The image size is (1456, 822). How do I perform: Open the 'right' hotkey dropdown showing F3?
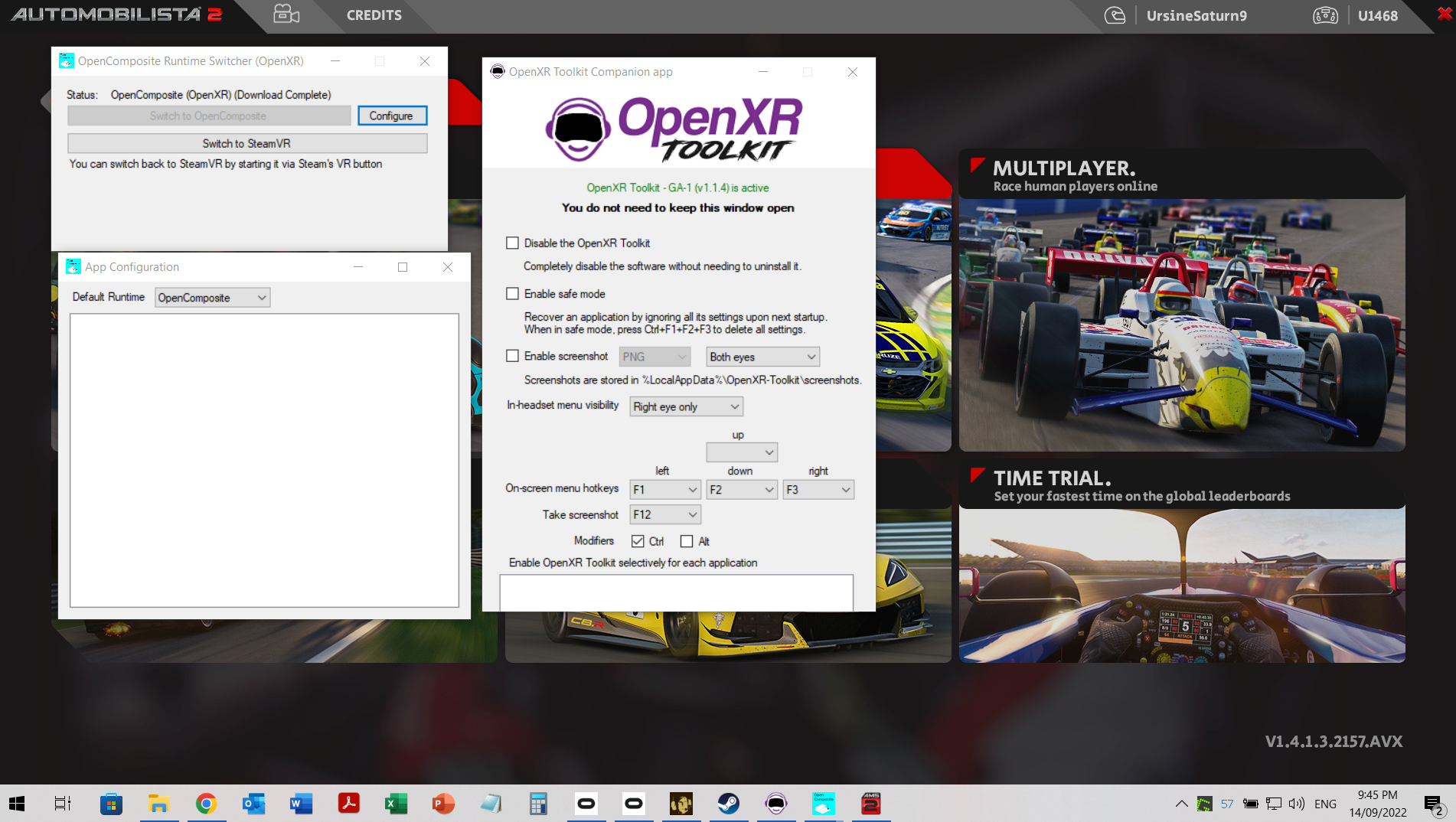818,490
